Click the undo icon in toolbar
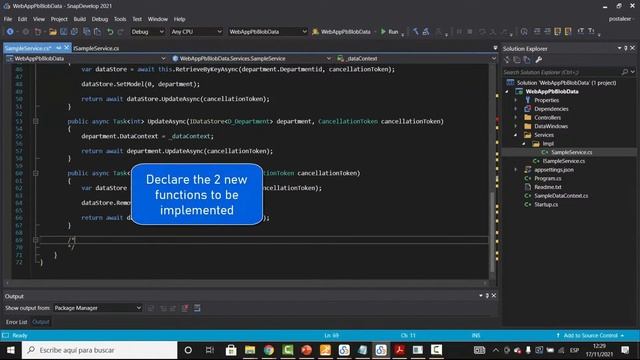Image resolution: width=640 pixels, height=360 pixels. click(110, 32)
